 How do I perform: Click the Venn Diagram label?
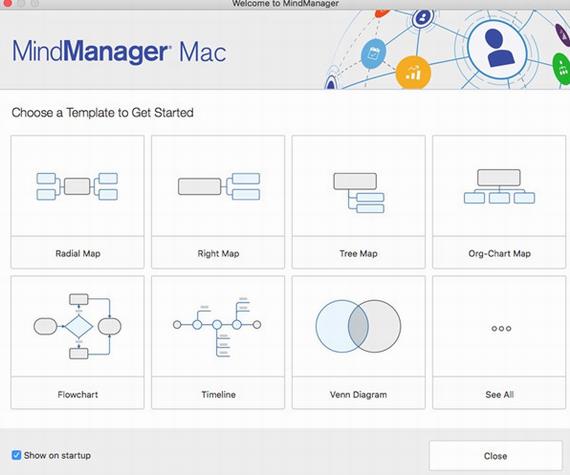358,394
